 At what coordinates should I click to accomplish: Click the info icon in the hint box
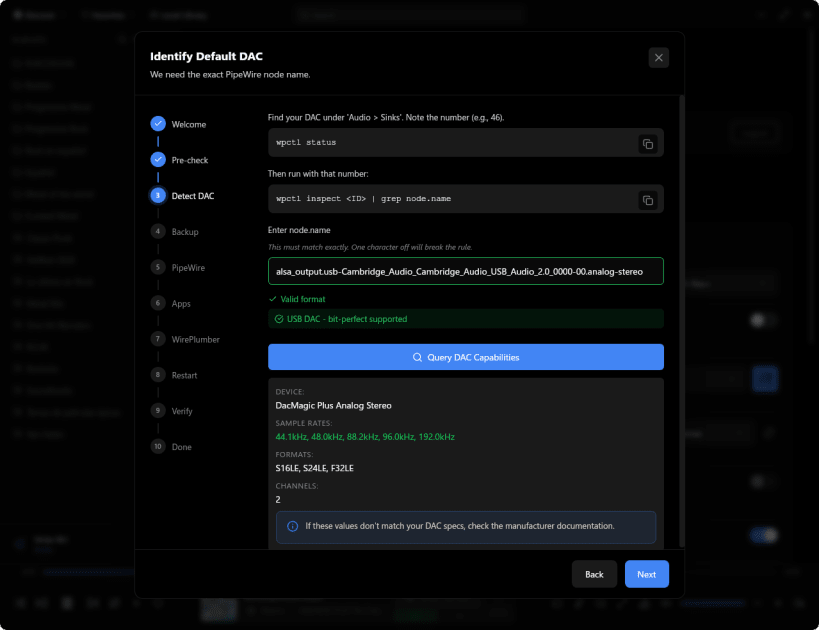point(292,526)
